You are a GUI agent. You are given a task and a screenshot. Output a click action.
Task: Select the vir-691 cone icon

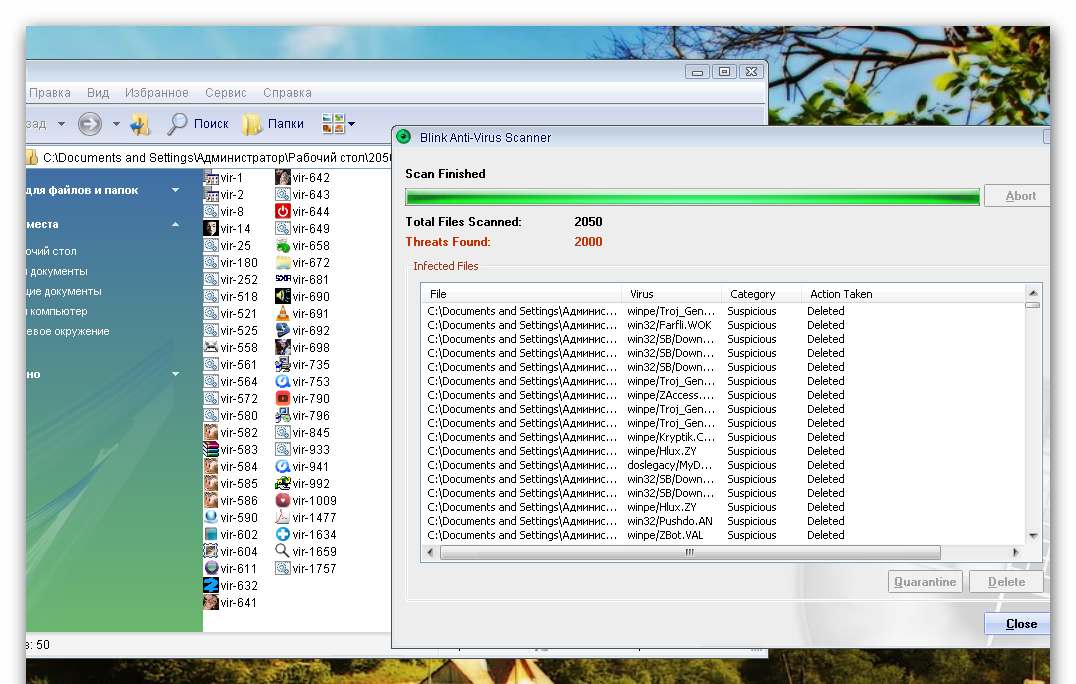click(282, 314)
